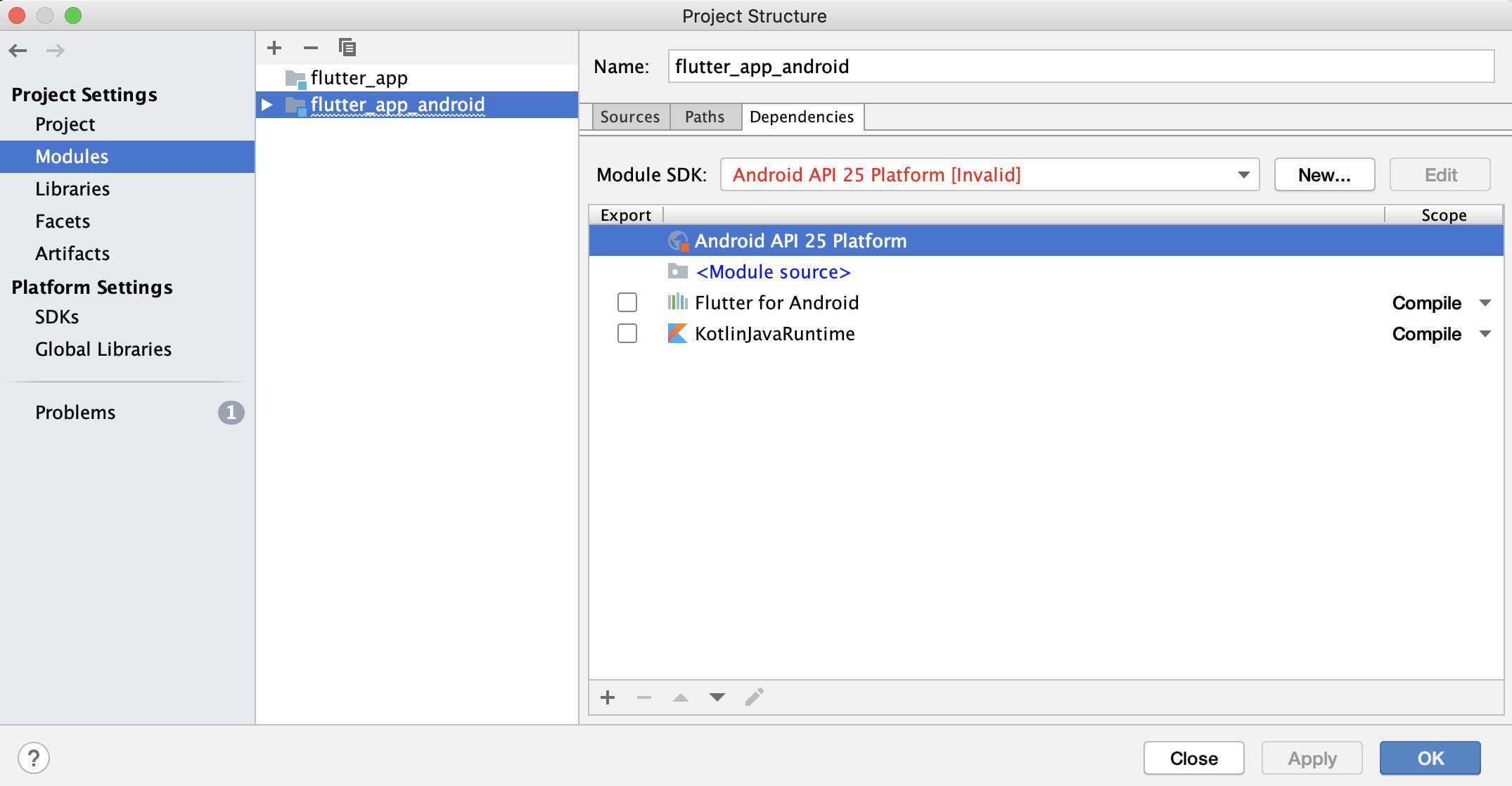Image resolution: width=1512 pixels, height=786 pixels.
Task: Select the Dependencies tab
Action: pyautogui.click(x=802, y=117)
